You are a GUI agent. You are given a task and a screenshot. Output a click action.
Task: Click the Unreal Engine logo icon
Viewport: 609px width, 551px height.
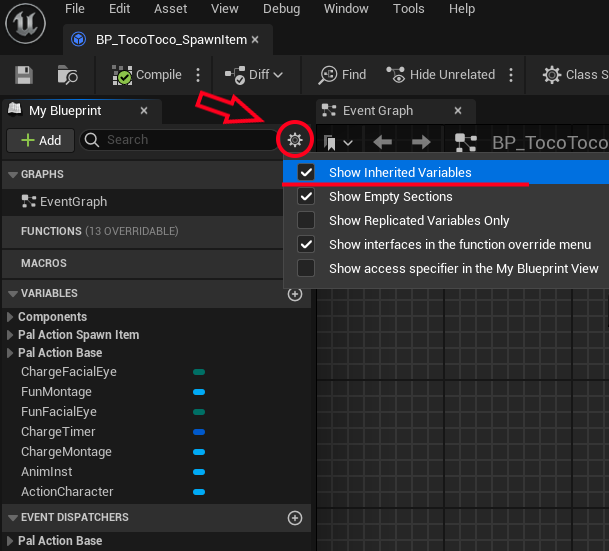[x=25, y=24]
